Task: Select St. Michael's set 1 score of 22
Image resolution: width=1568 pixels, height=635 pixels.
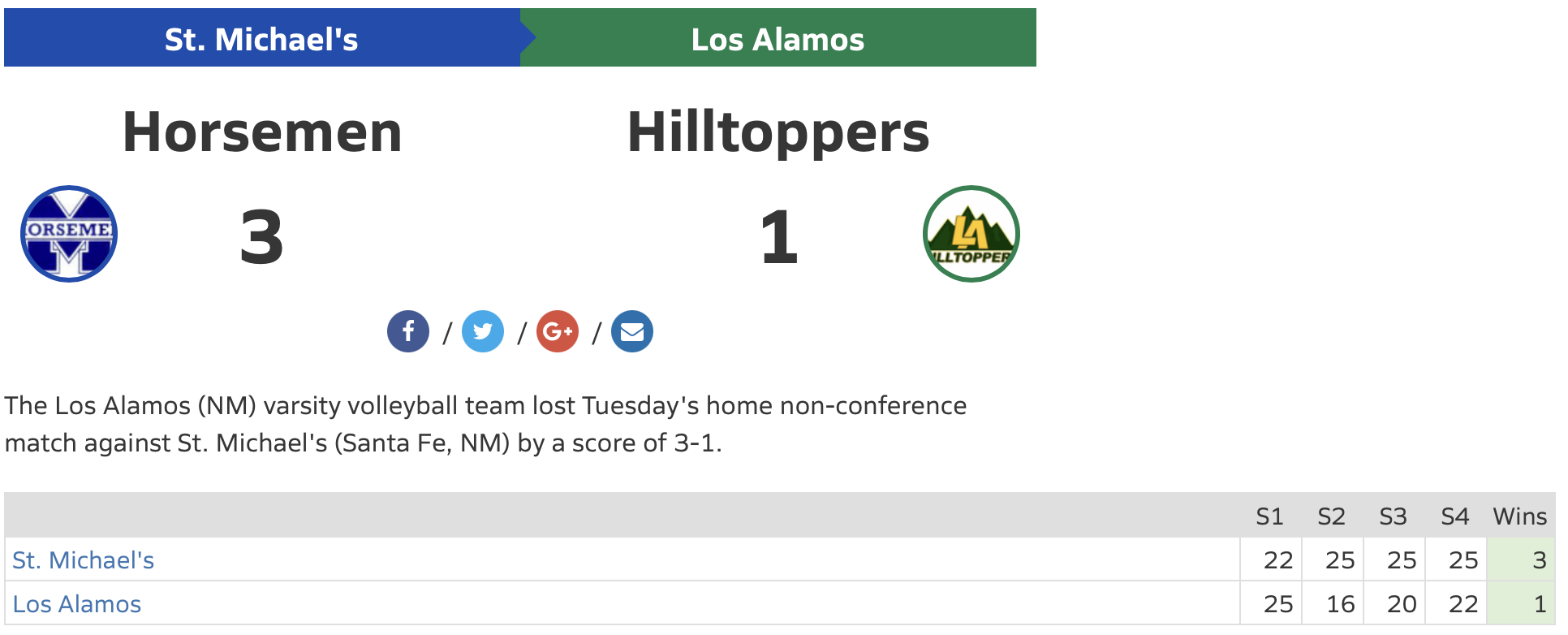Action: coord(1277,560)
